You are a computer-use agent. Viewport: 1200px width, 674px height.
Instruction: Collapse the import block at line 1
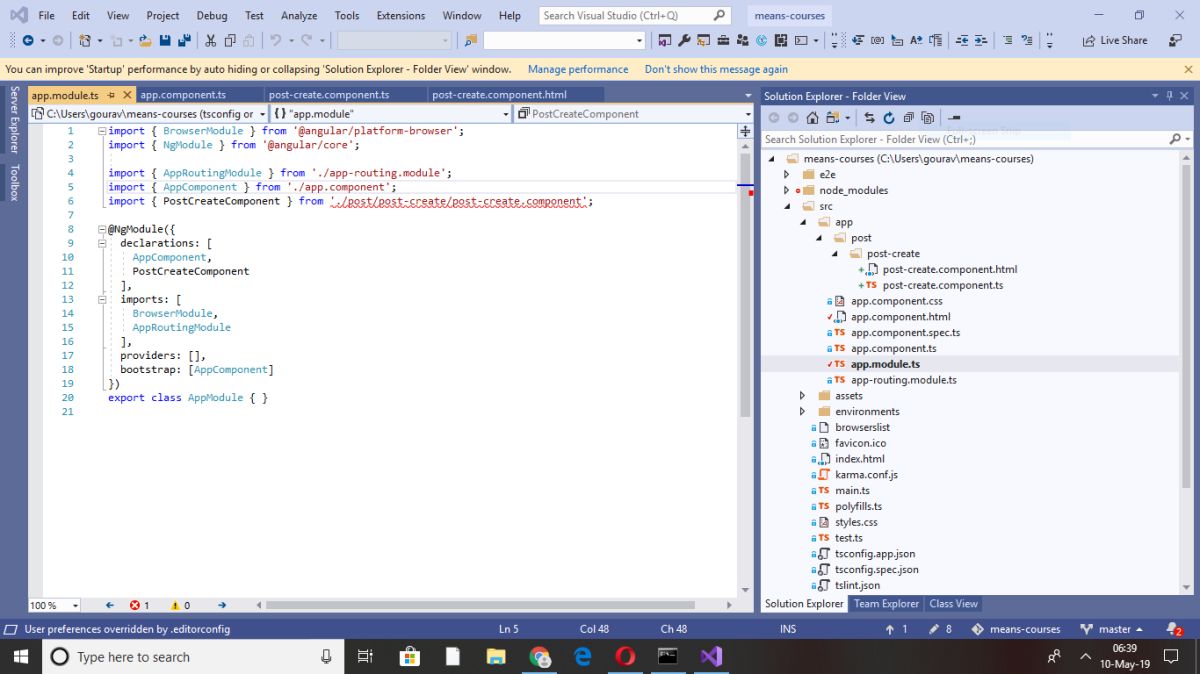point(101,131)
